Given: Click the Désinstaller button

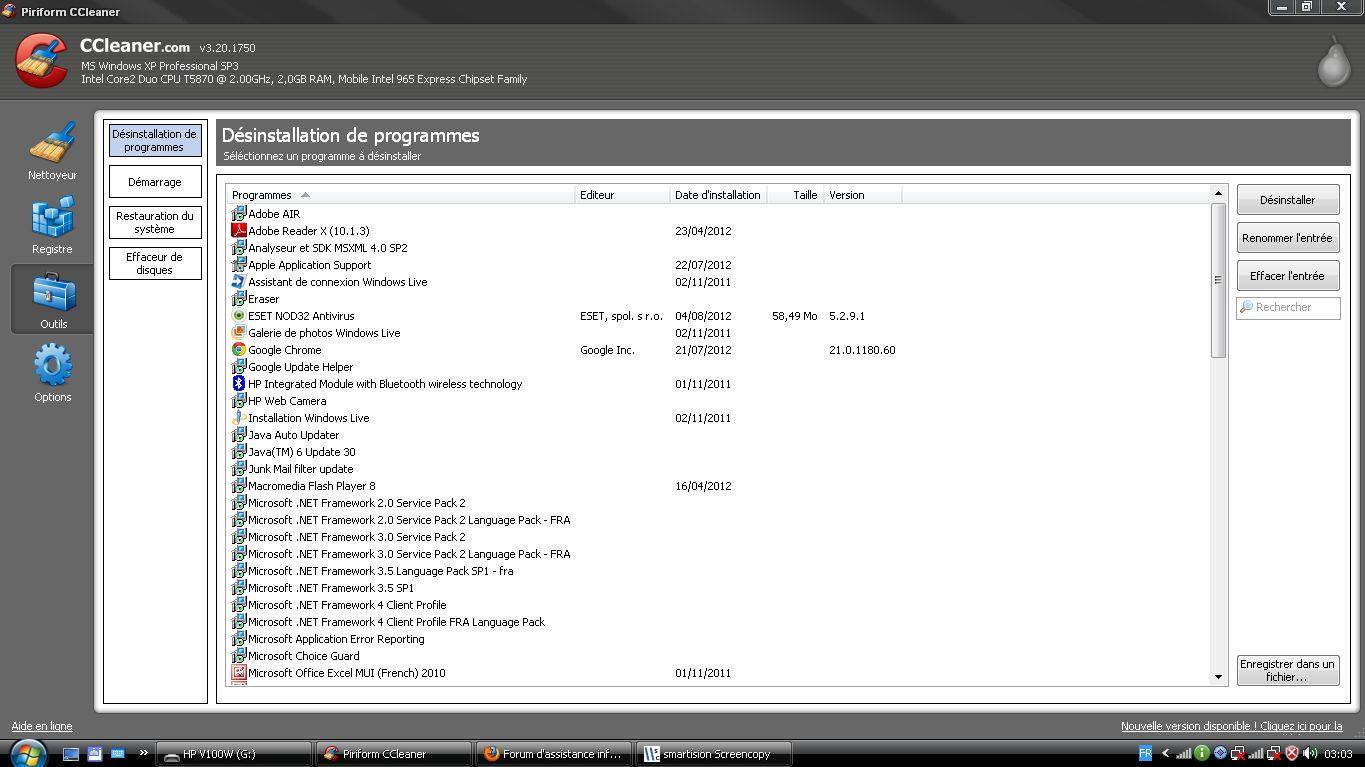Looking at the screenshot, I should pos(1288,200).
